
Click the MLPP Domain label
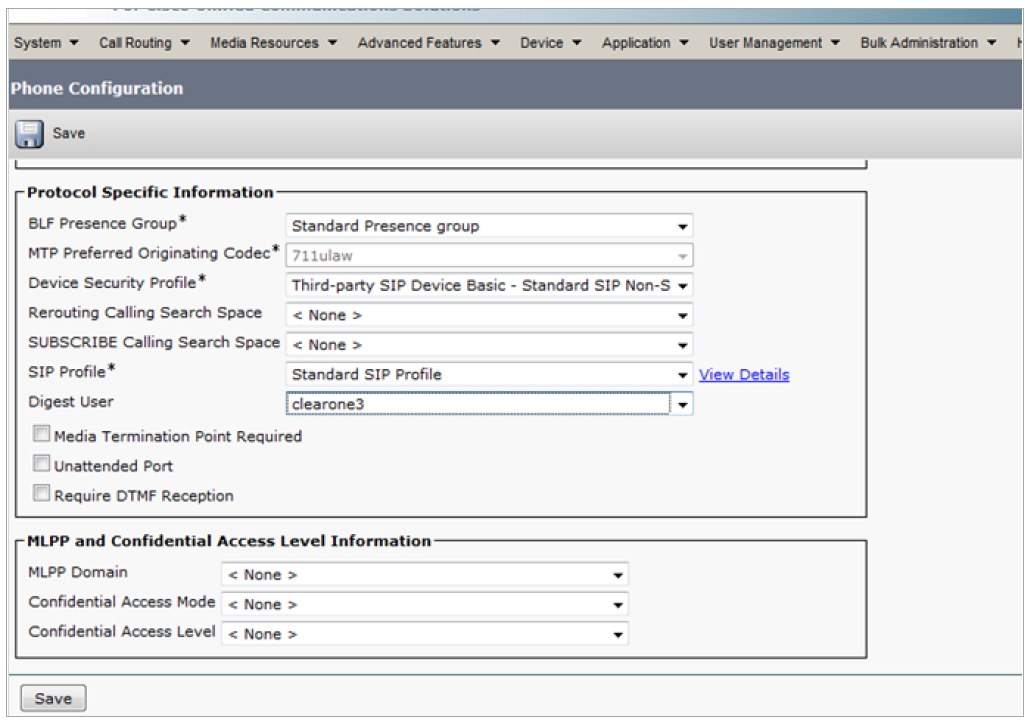tap(78, 572)
